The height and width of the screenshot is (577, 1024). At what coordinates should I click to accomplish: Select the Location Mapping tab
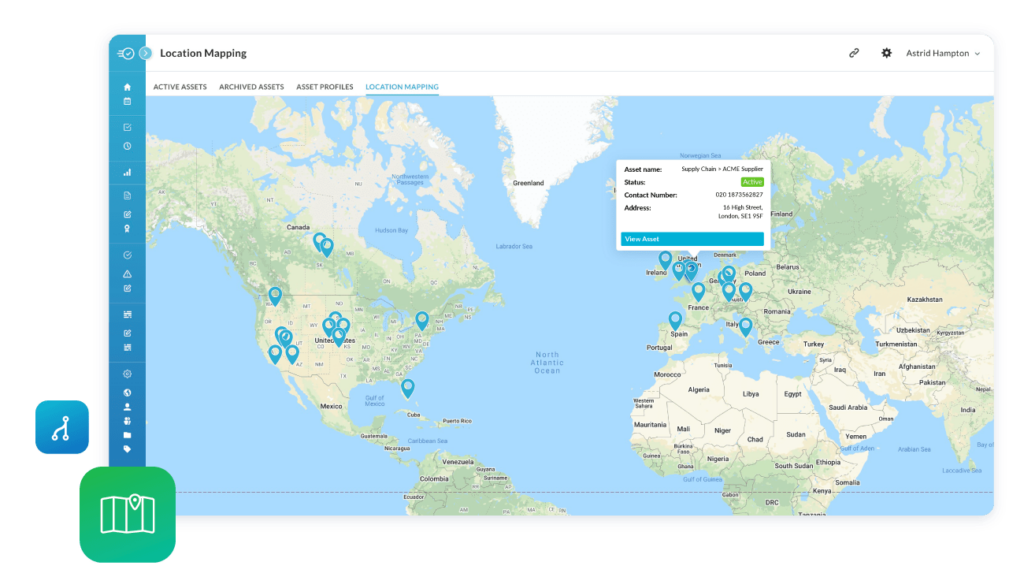(402, 87)
